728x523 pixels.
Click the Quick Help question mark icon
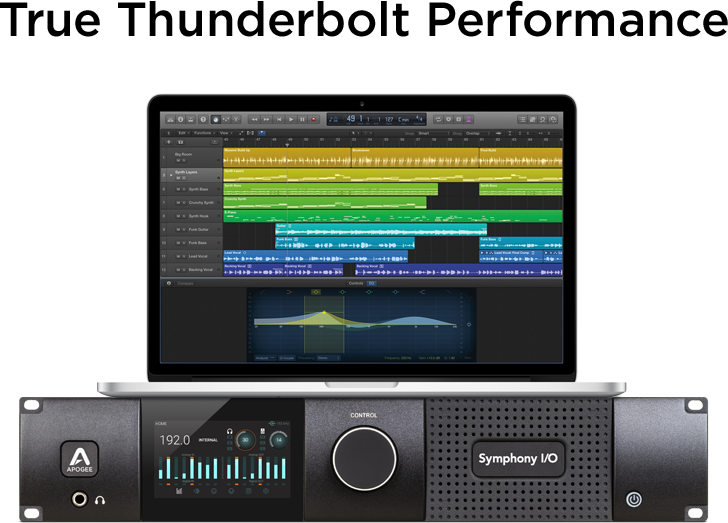(x=203, y=119)
